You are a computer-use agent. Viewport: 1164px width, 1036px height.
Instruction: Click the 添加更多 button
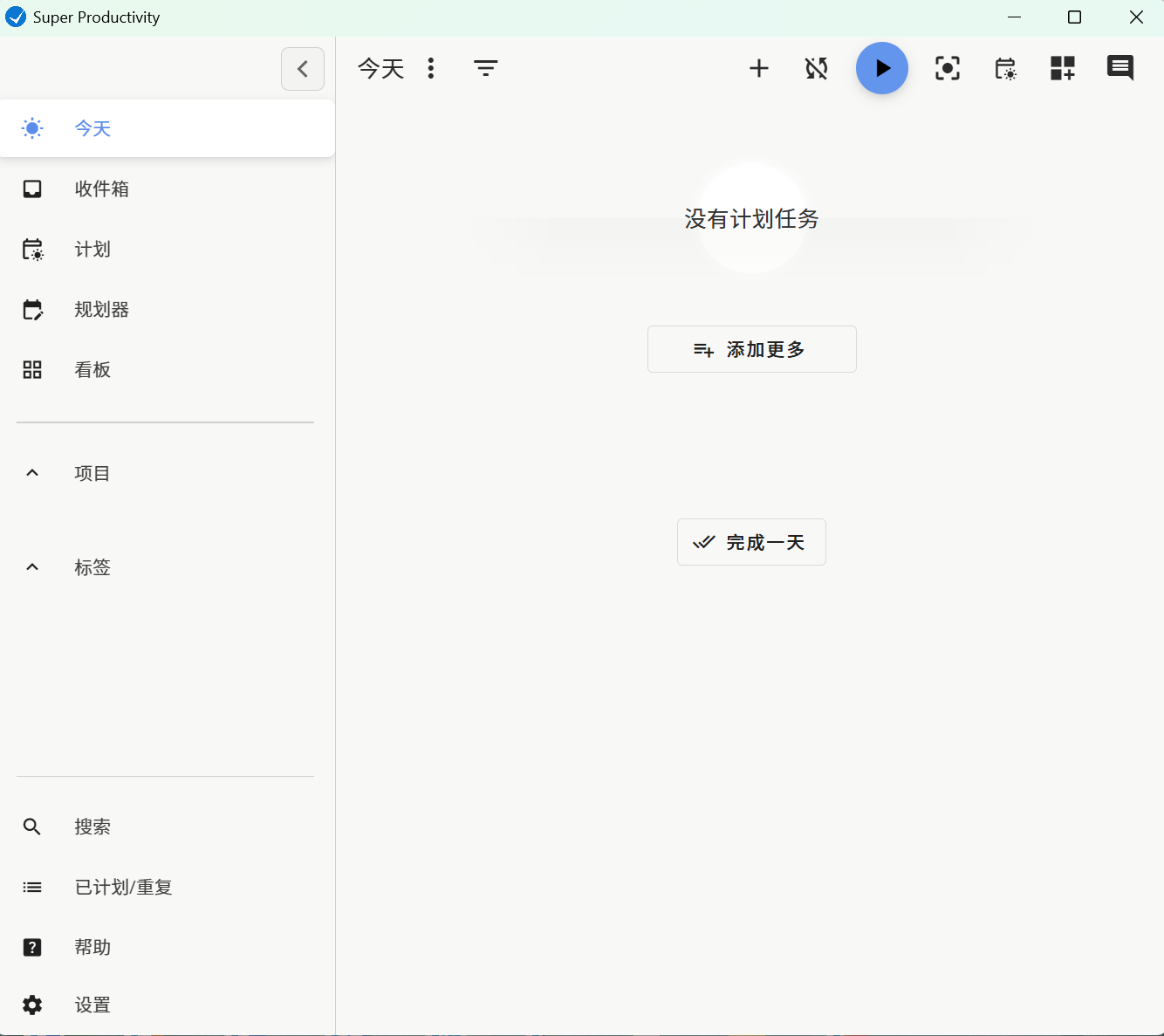click(751, 349)
